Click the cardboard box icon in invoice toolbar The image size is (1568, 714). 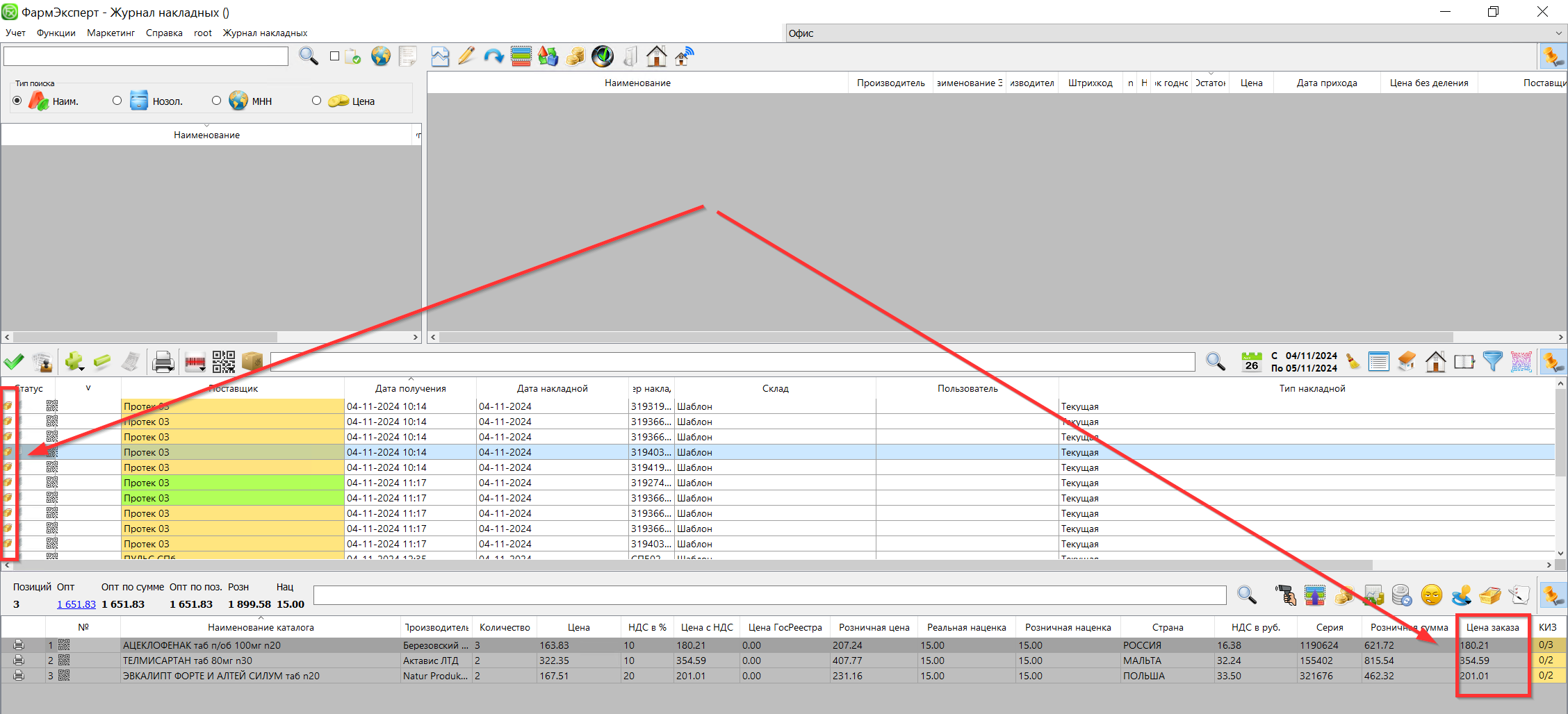(x=252, y=362)
